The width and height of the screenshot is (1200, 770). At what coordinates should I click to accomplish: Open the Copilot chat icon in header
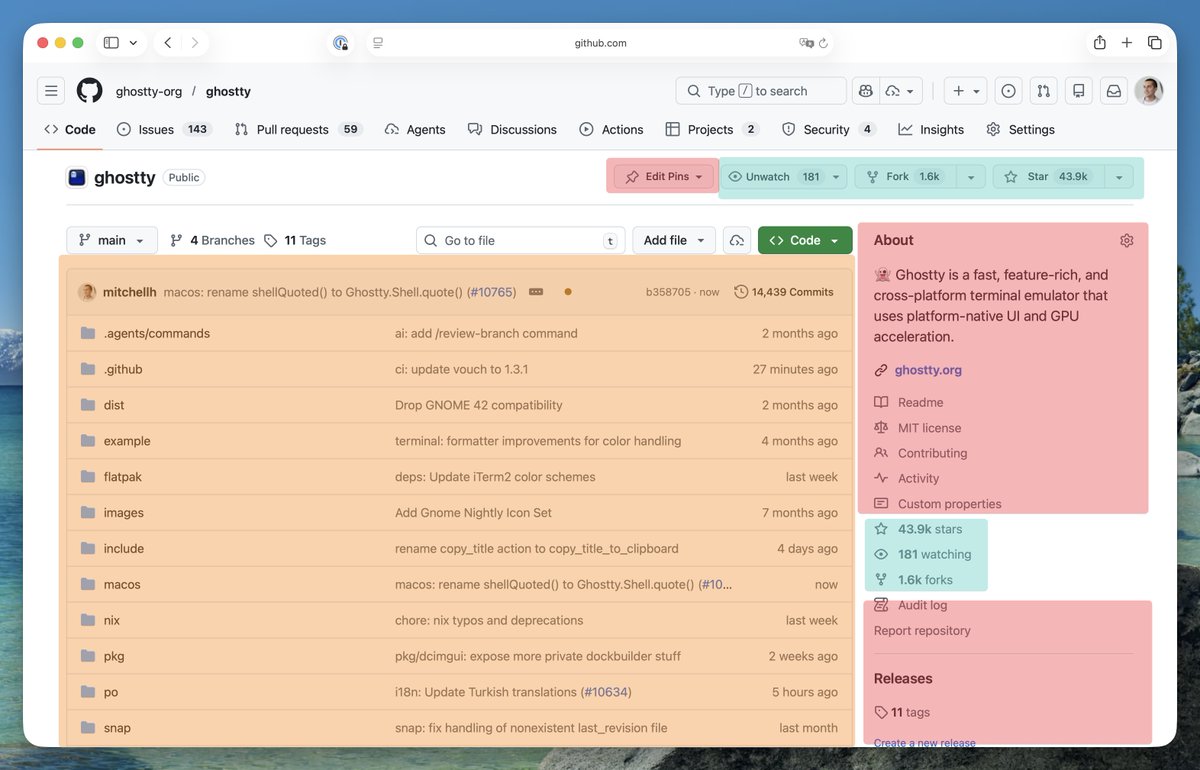tap(865, 91)
